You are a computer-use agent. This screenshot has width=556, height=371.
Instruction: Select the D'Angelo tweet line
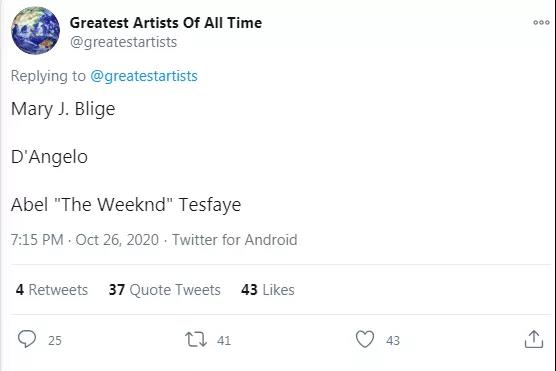tap(49, 157)
